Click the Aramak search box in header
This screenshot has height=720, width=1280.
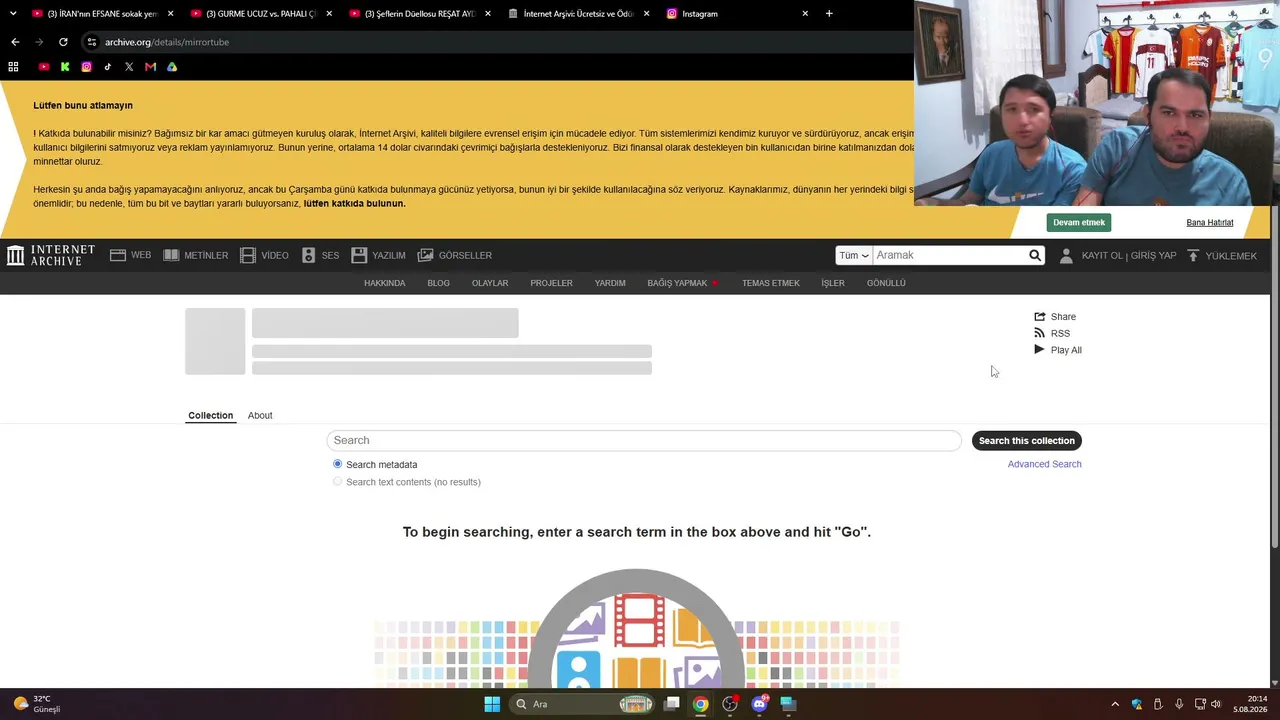pyautogui.click(x=950, y=255)
